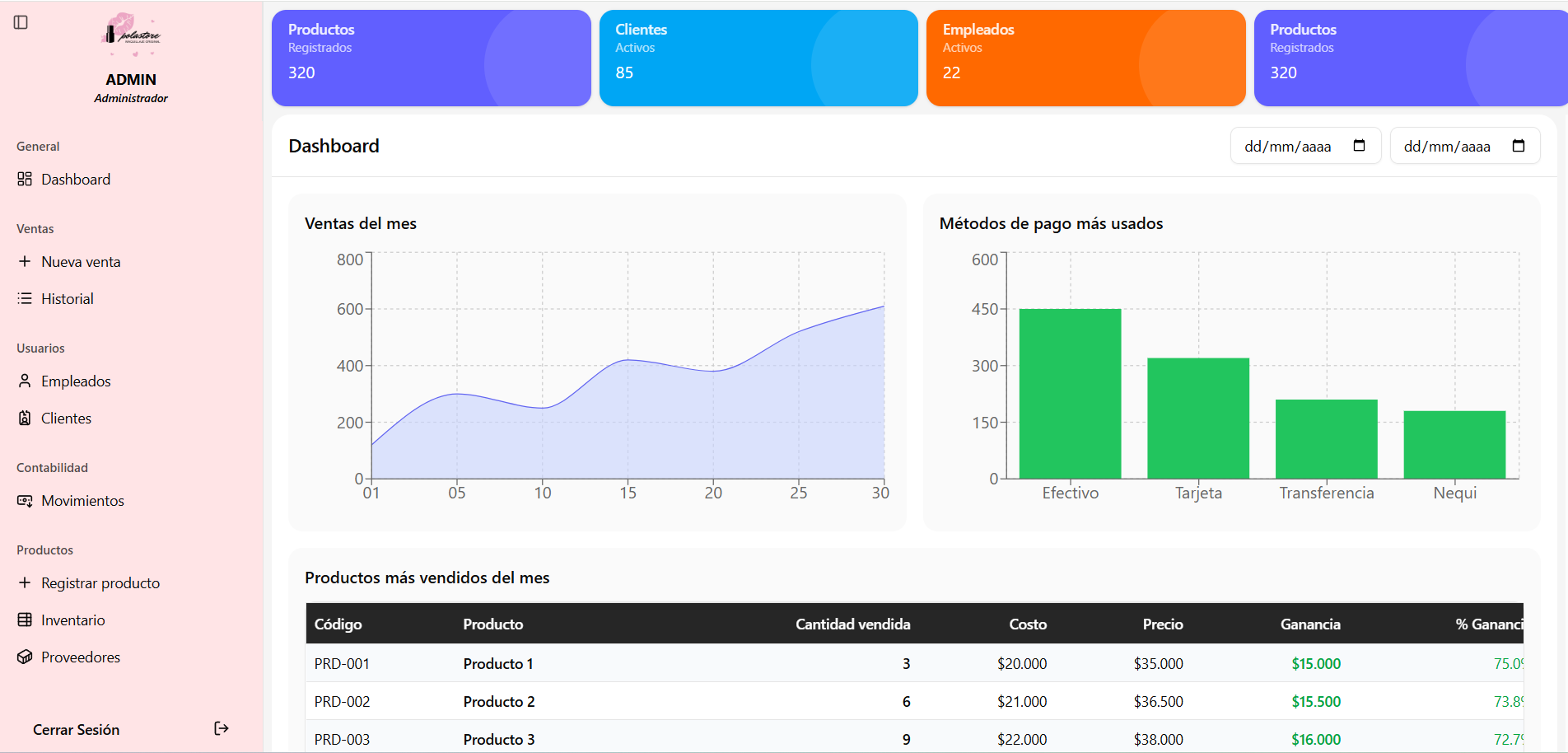
Task: Click the table icon beside Inventario
Action: 25,620
